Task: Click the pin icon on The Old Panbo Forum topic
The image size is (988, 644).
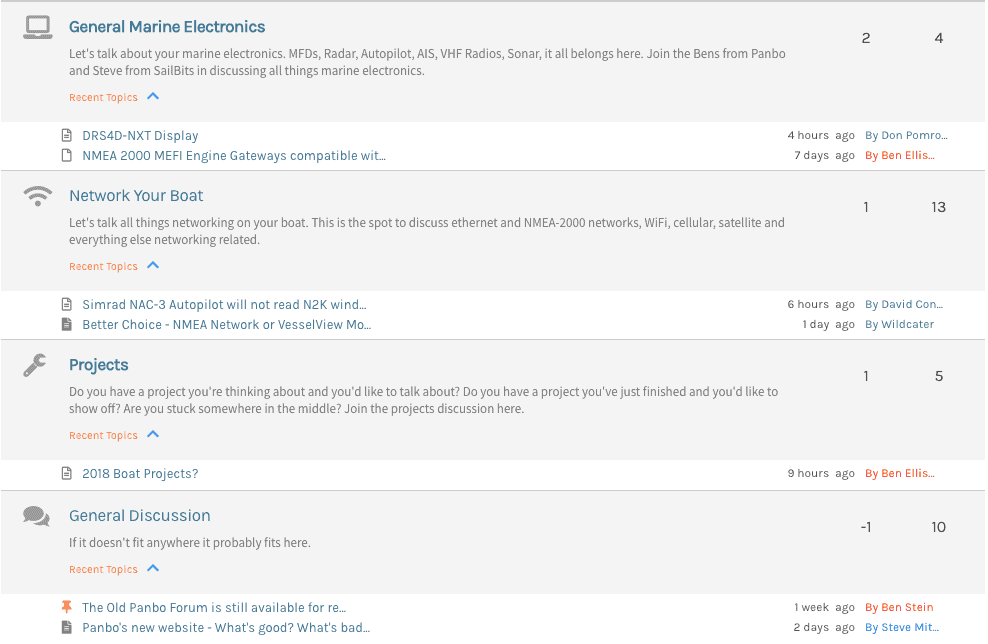Action: (x=68, y=606)
